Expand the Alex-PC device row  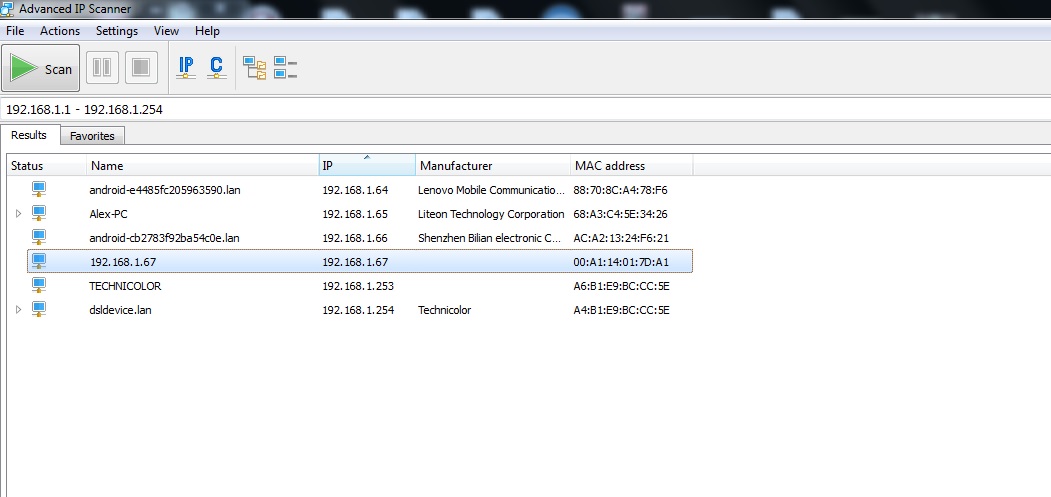tap(18, 214)
